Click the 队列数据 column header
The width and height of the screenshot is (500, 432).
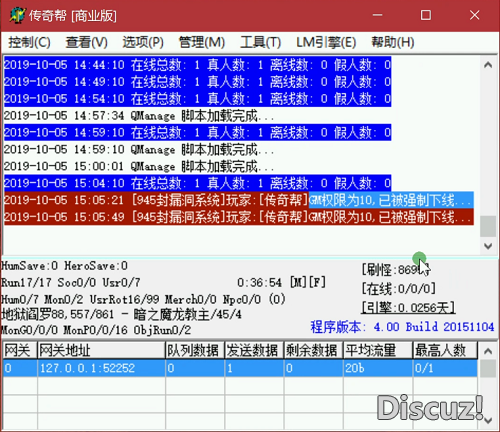point(195,350)
